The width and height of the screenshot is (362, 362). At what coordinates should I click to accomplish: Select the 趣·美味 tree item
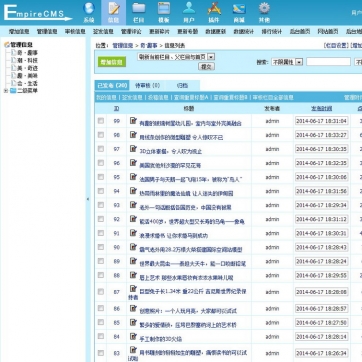[x=28, y=76]
